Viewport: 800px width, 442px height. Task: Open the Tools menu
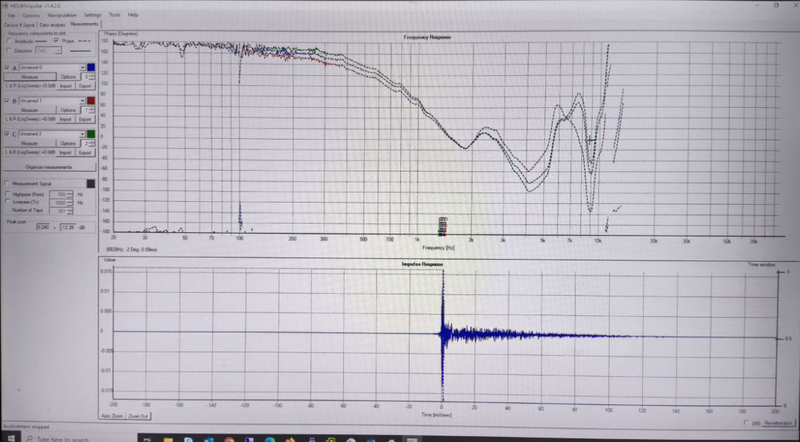tap(115, 15)
